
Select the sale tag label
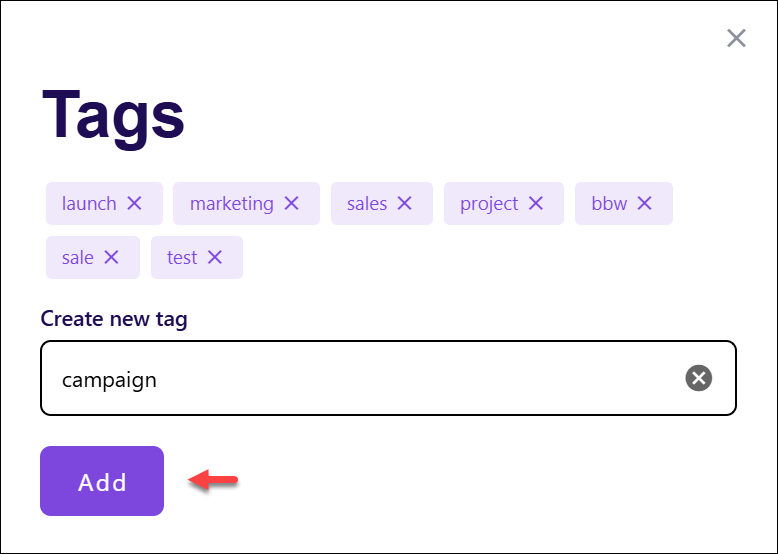coord(77,257)
